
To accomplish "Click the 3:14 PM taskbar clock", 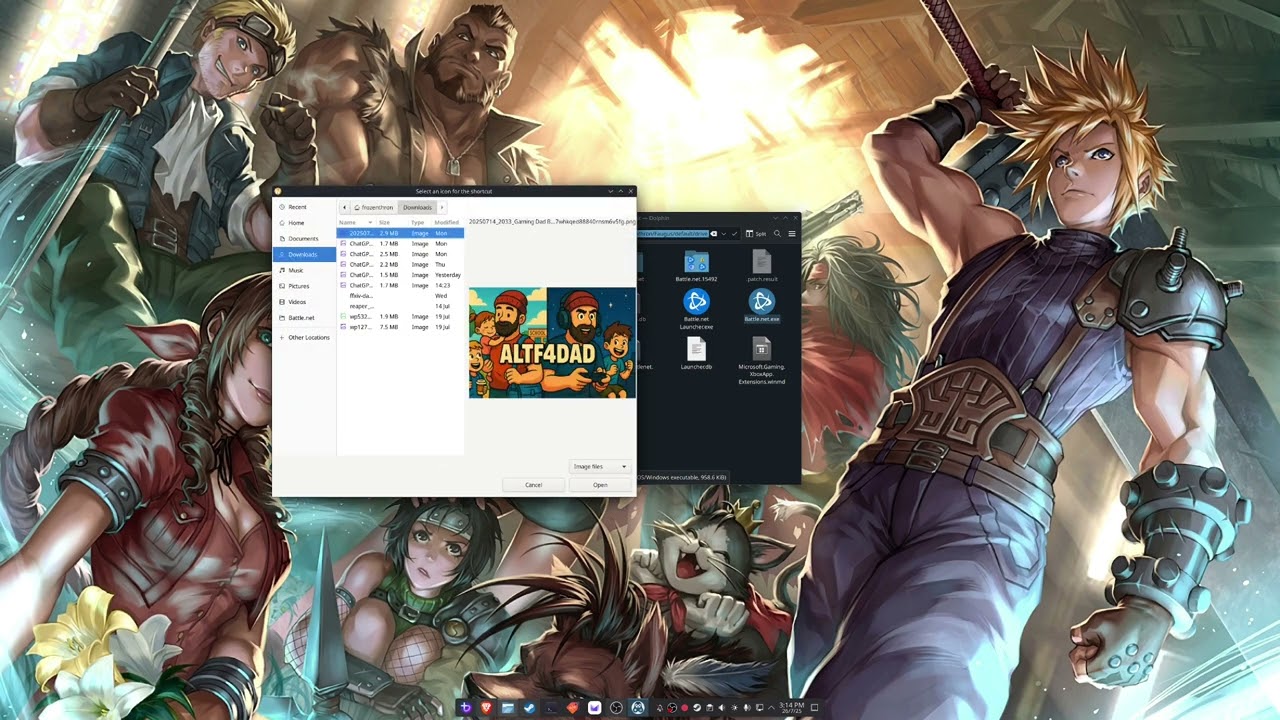I will [792, 707].
